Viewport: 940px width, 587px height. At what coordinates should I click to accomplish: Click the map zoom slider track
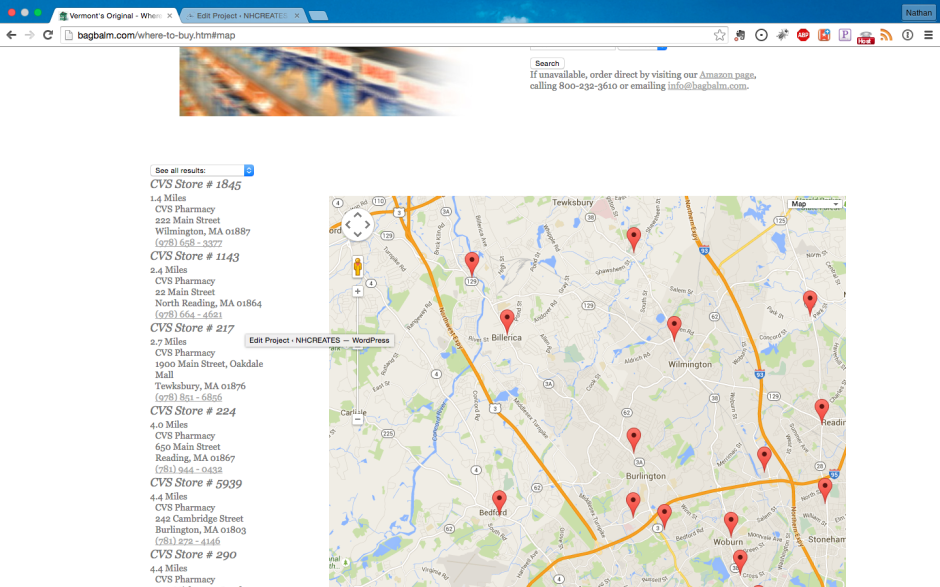[357, 356]
